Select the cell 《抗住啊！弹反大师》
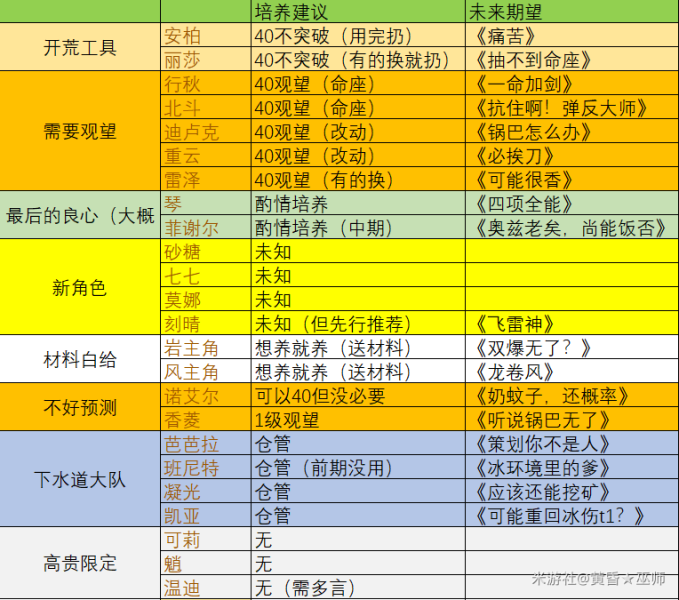 (572, 107)
